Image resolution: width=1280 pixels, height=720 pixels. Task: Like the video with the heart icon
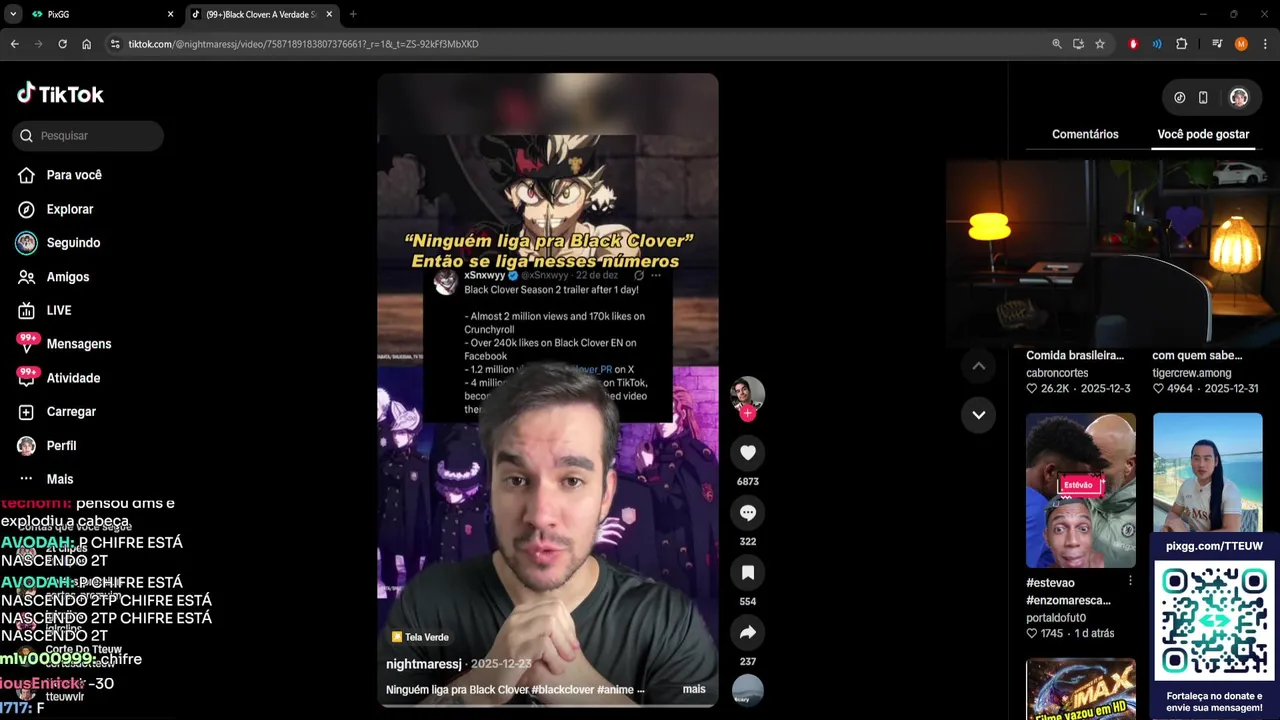(747, 453)
